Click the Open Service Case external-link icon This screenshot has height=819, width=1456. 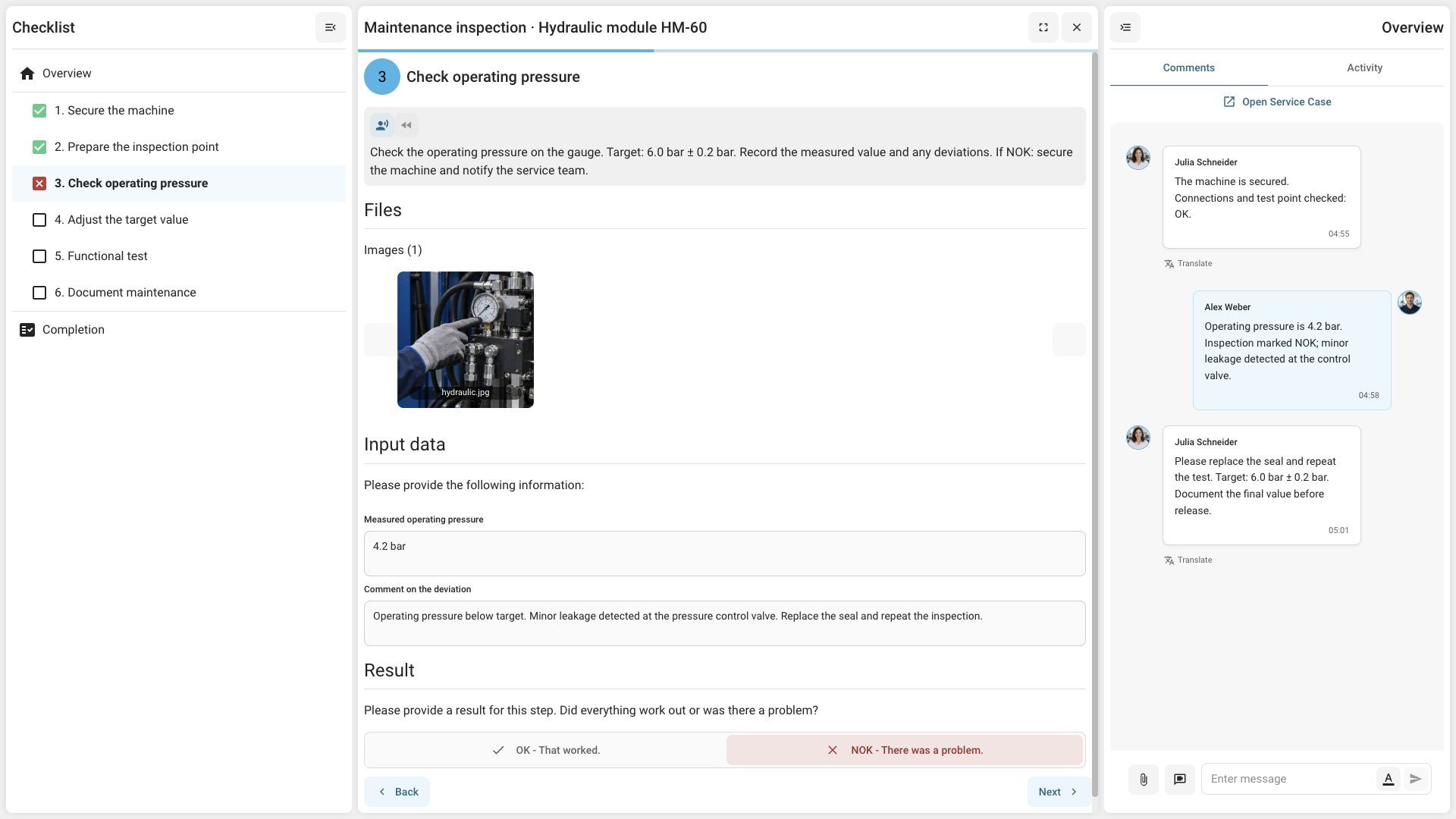[1229, 102]
